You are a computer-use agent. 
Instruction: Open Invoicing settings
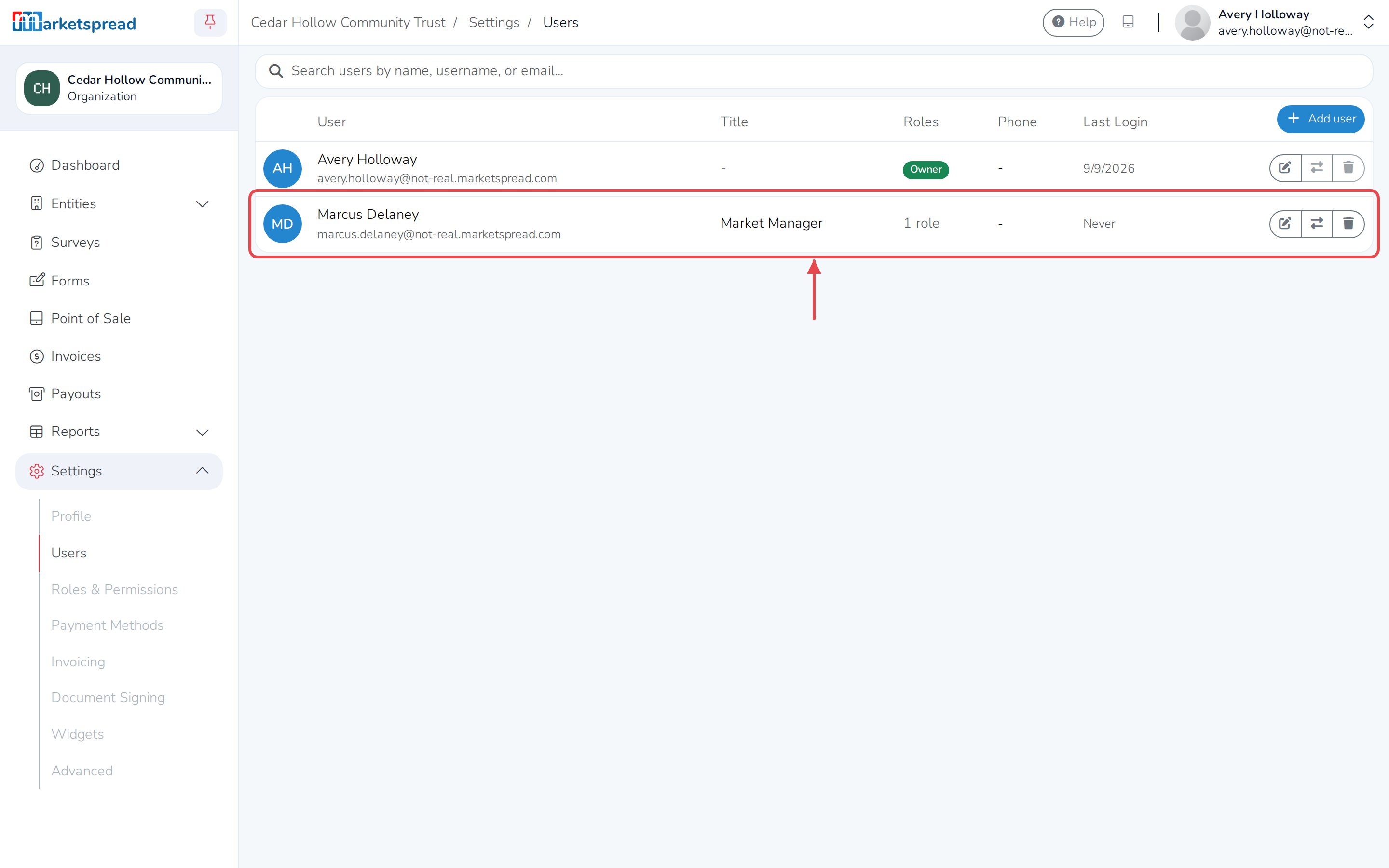tap(78, 662)
